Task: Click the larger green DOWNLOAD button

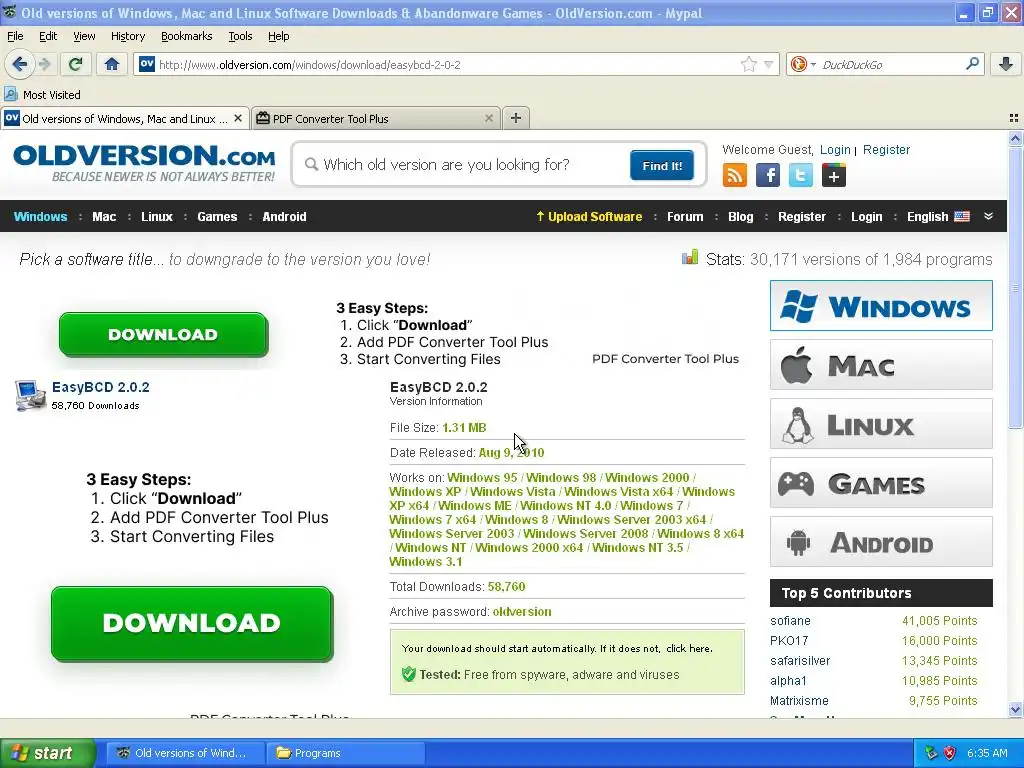Action: [192, 624]
